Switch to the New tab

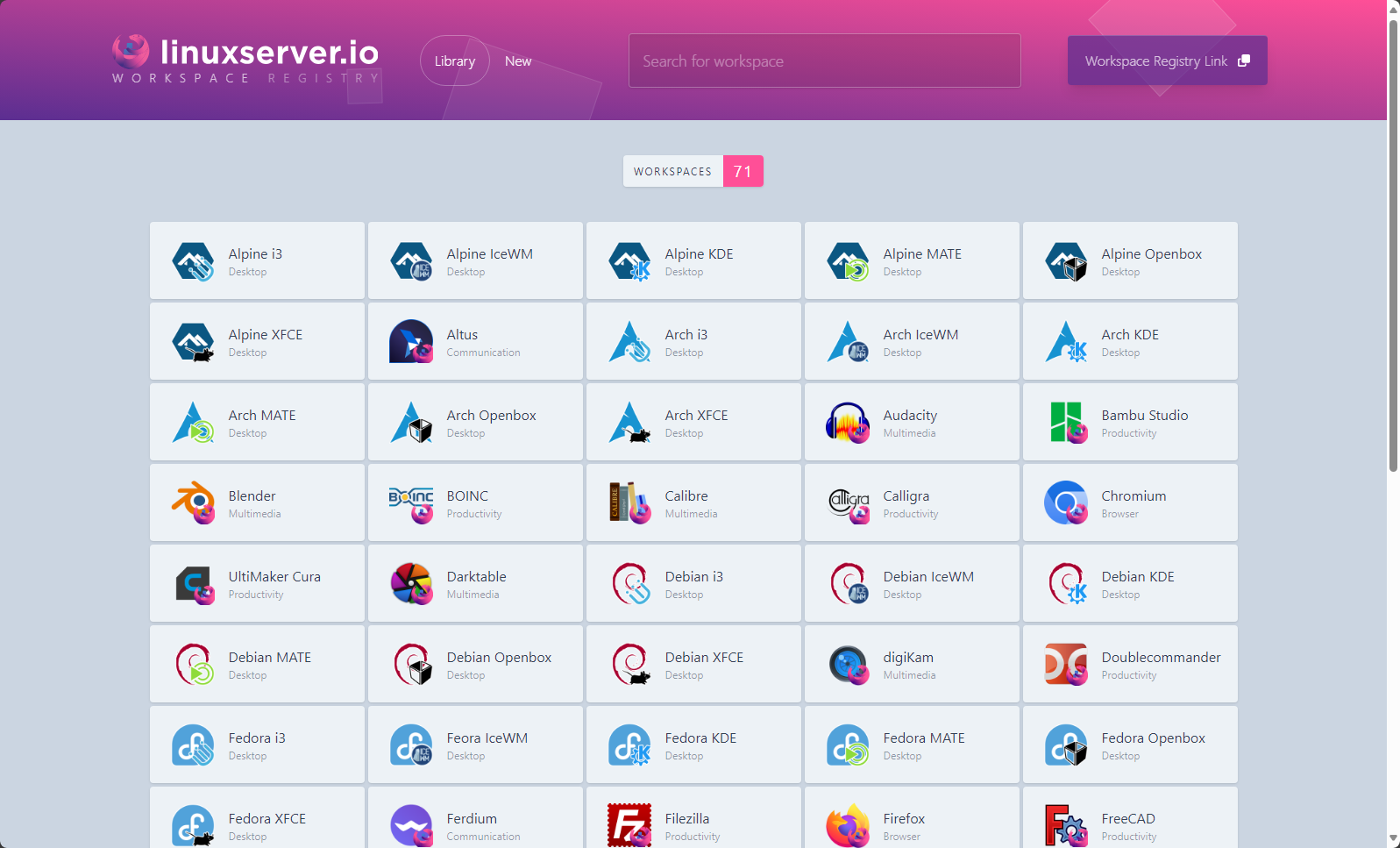(518, 61)
